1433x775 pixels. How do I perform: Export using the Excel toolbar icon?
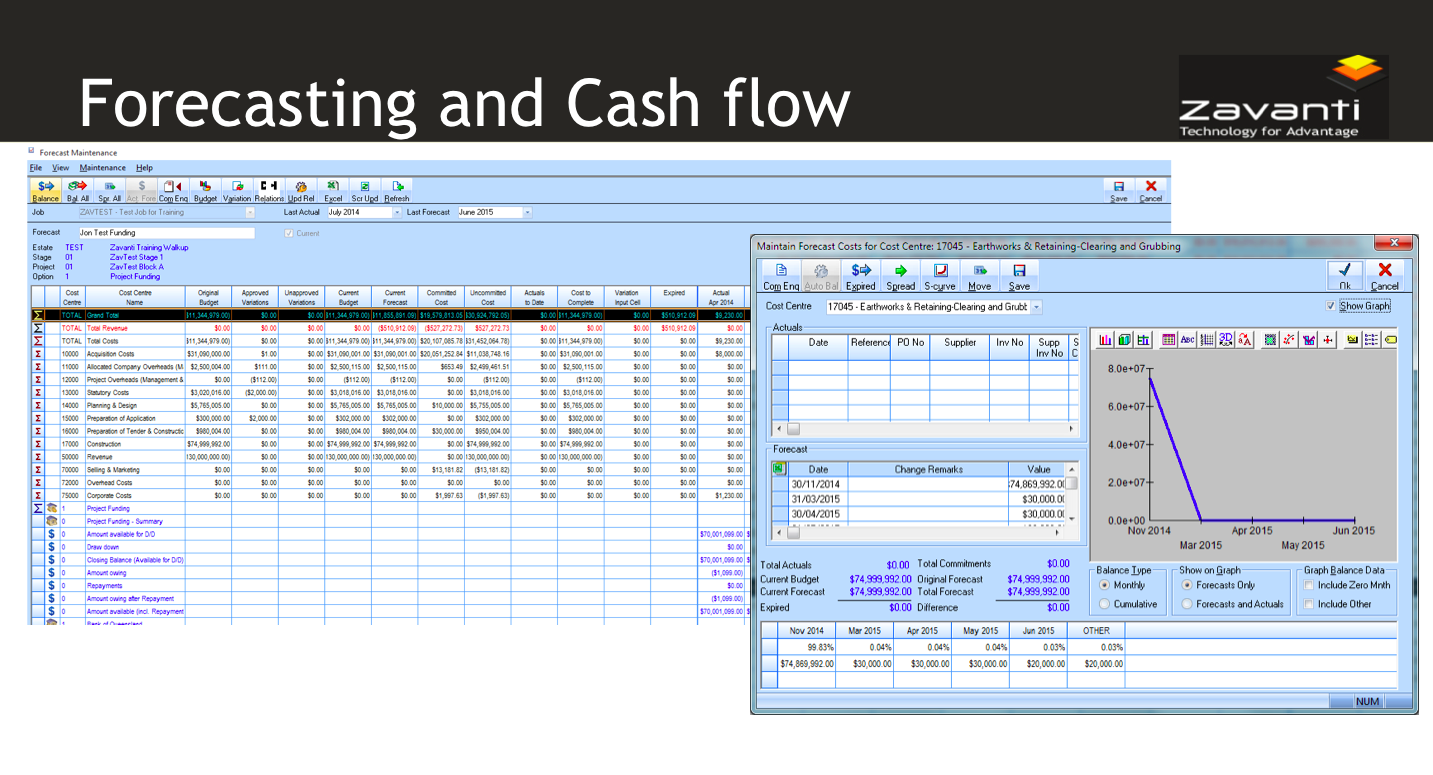tap(333, 191)
